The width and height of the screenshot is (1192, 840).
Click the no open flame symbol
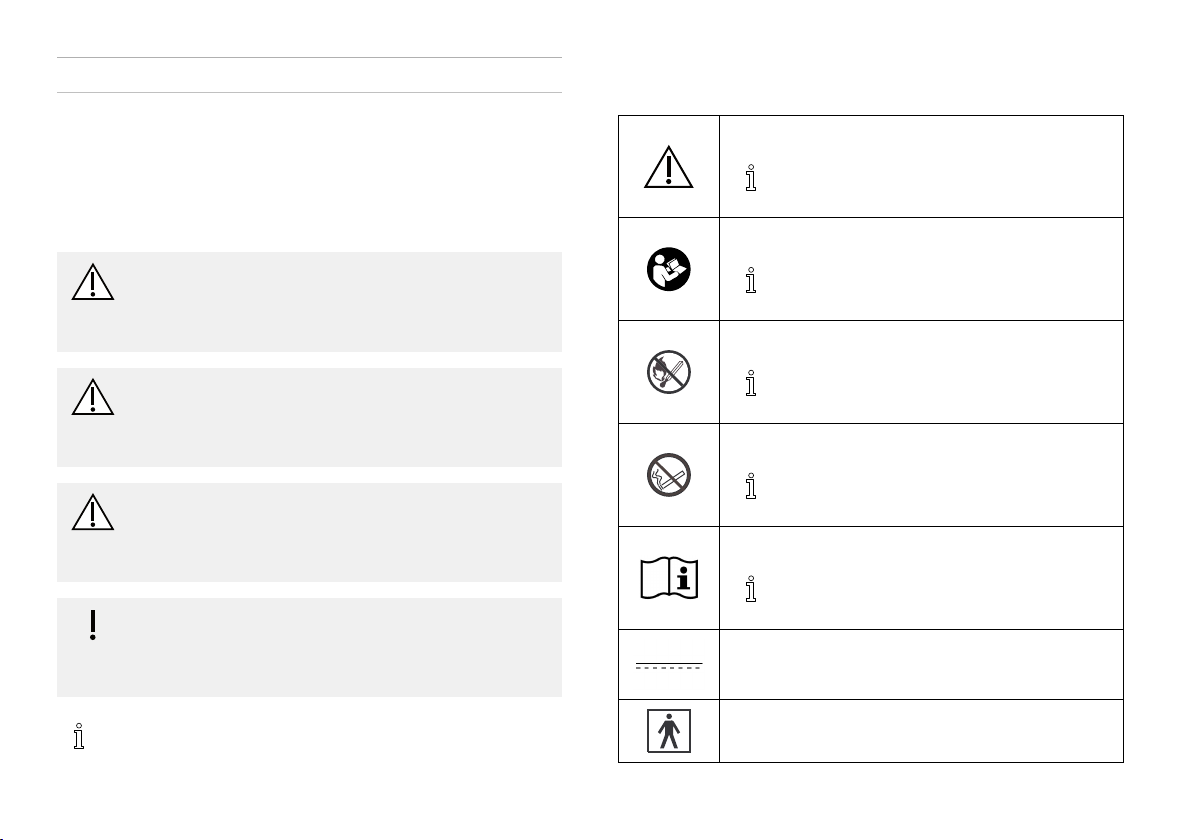pyautogui.click(x=669, y=372)
